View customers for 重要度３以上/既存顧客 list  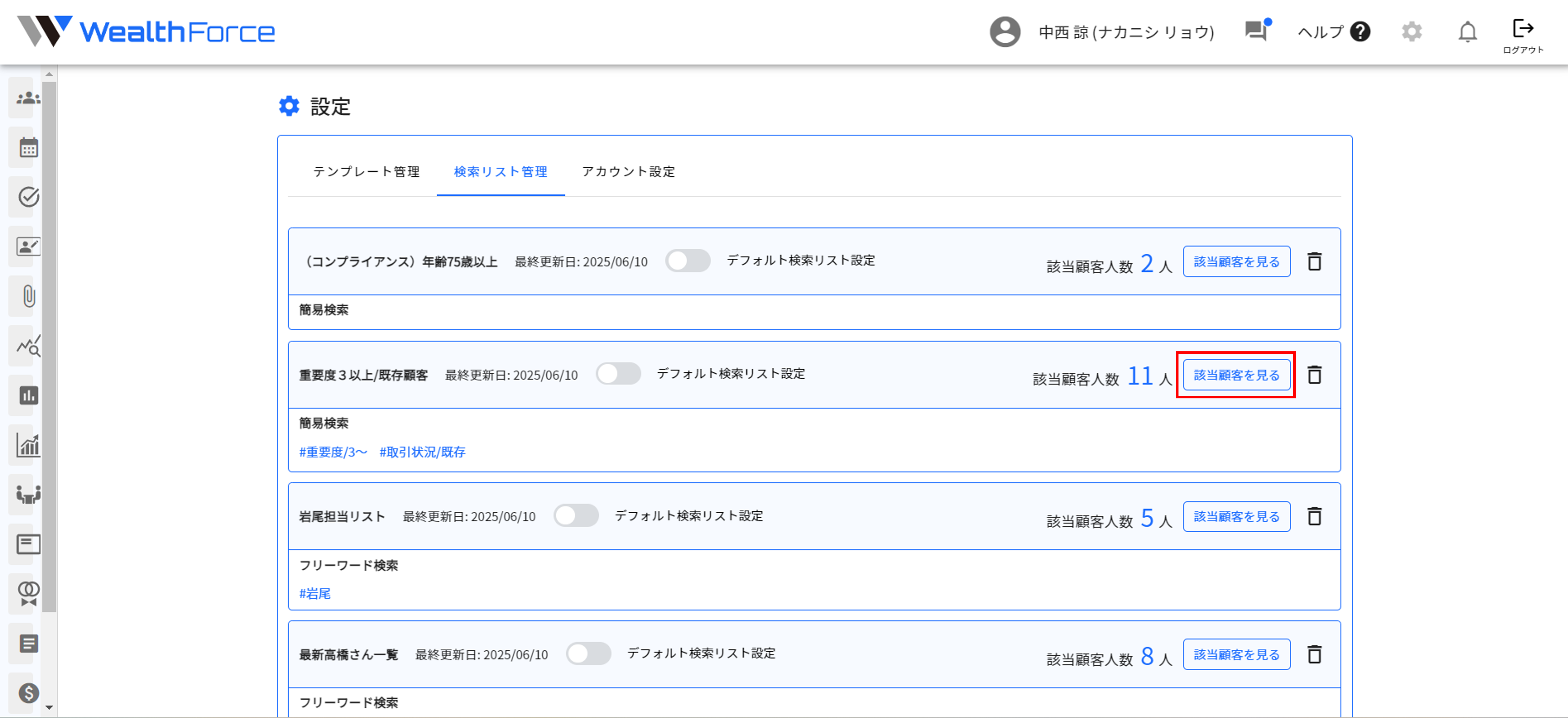(1236, 375)
